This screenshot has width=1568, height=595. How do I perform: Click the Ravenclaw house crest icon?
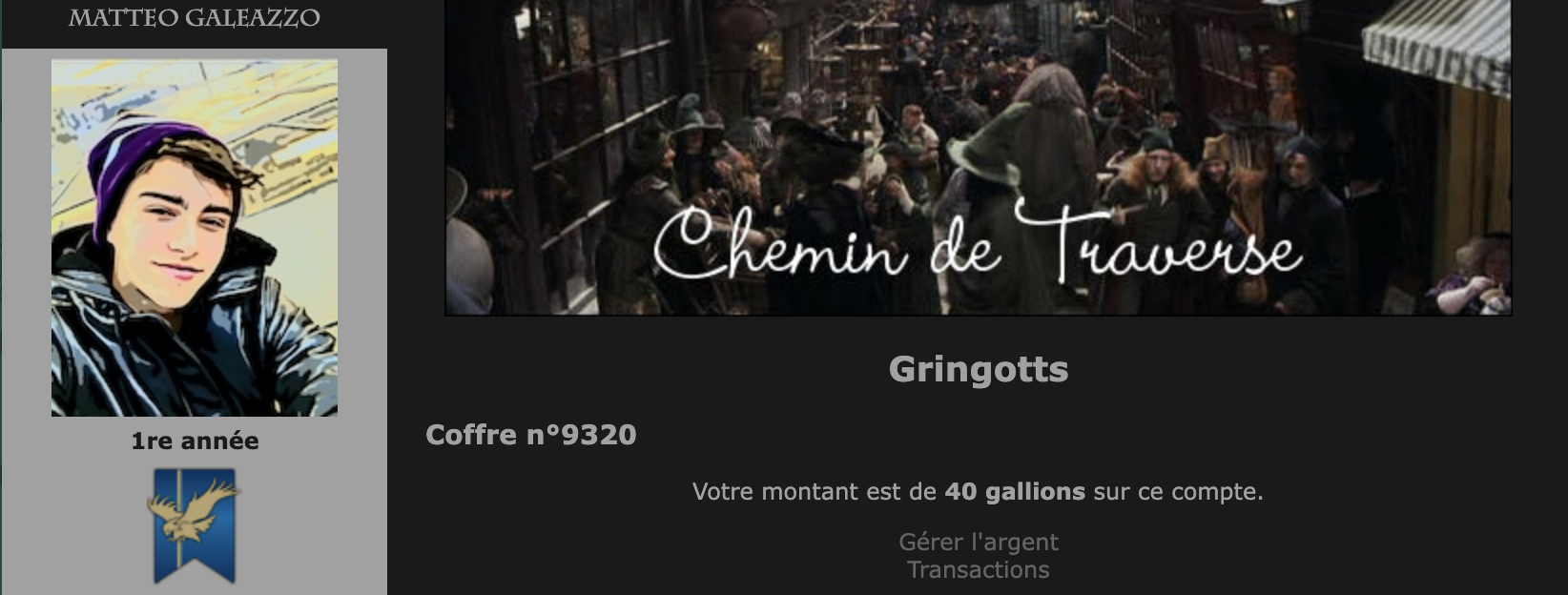[195, 525]
